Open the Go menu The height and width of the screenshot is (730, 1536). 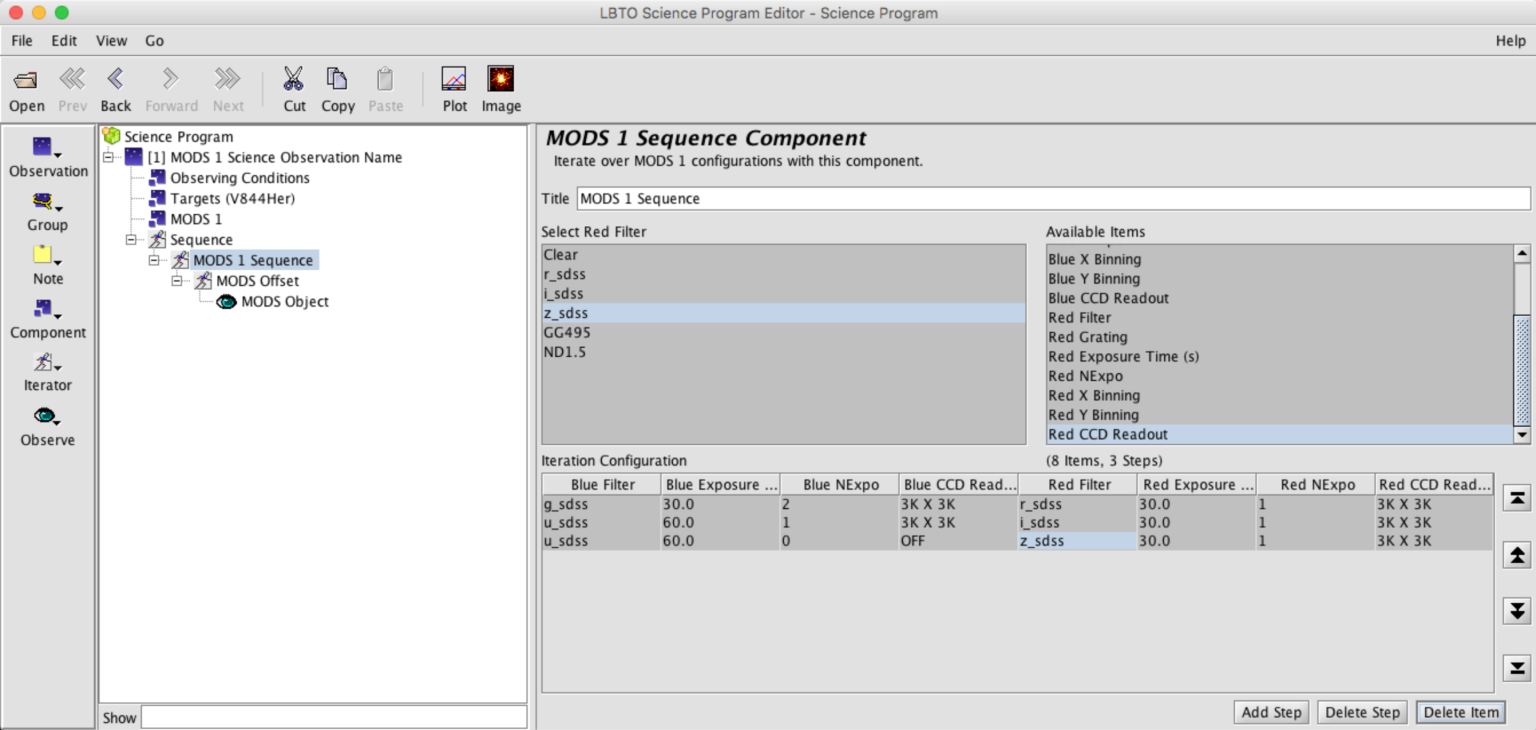[x=154, y=41]
